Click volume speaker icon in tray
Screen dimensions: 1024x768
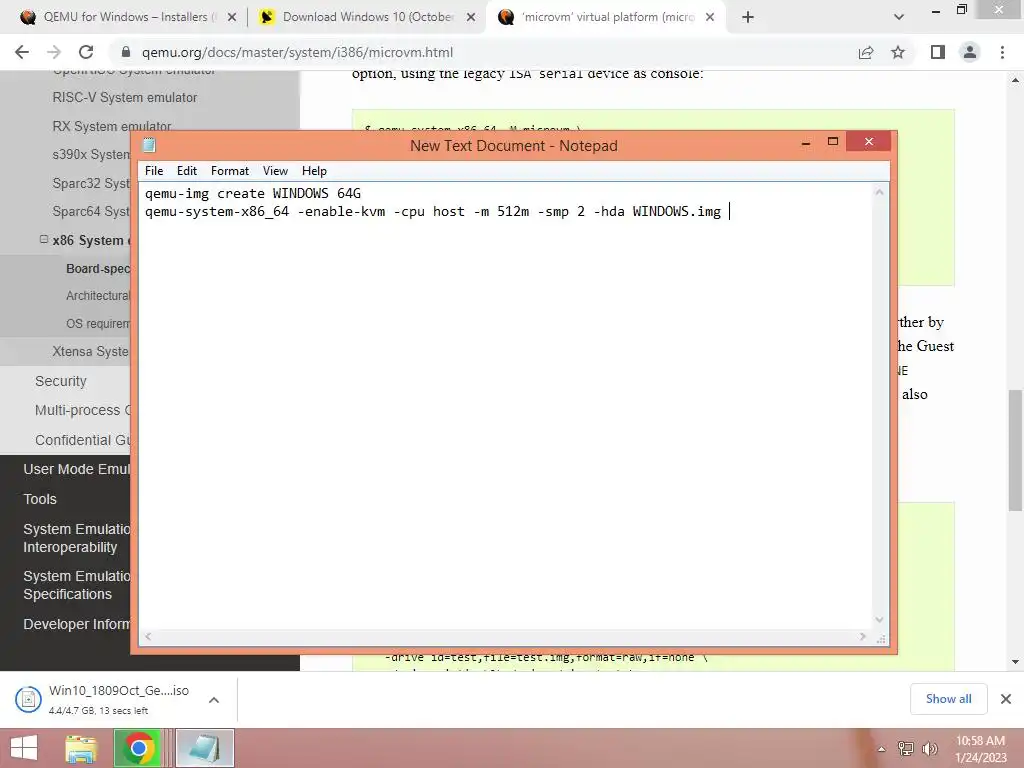click(x=930, y=749)
